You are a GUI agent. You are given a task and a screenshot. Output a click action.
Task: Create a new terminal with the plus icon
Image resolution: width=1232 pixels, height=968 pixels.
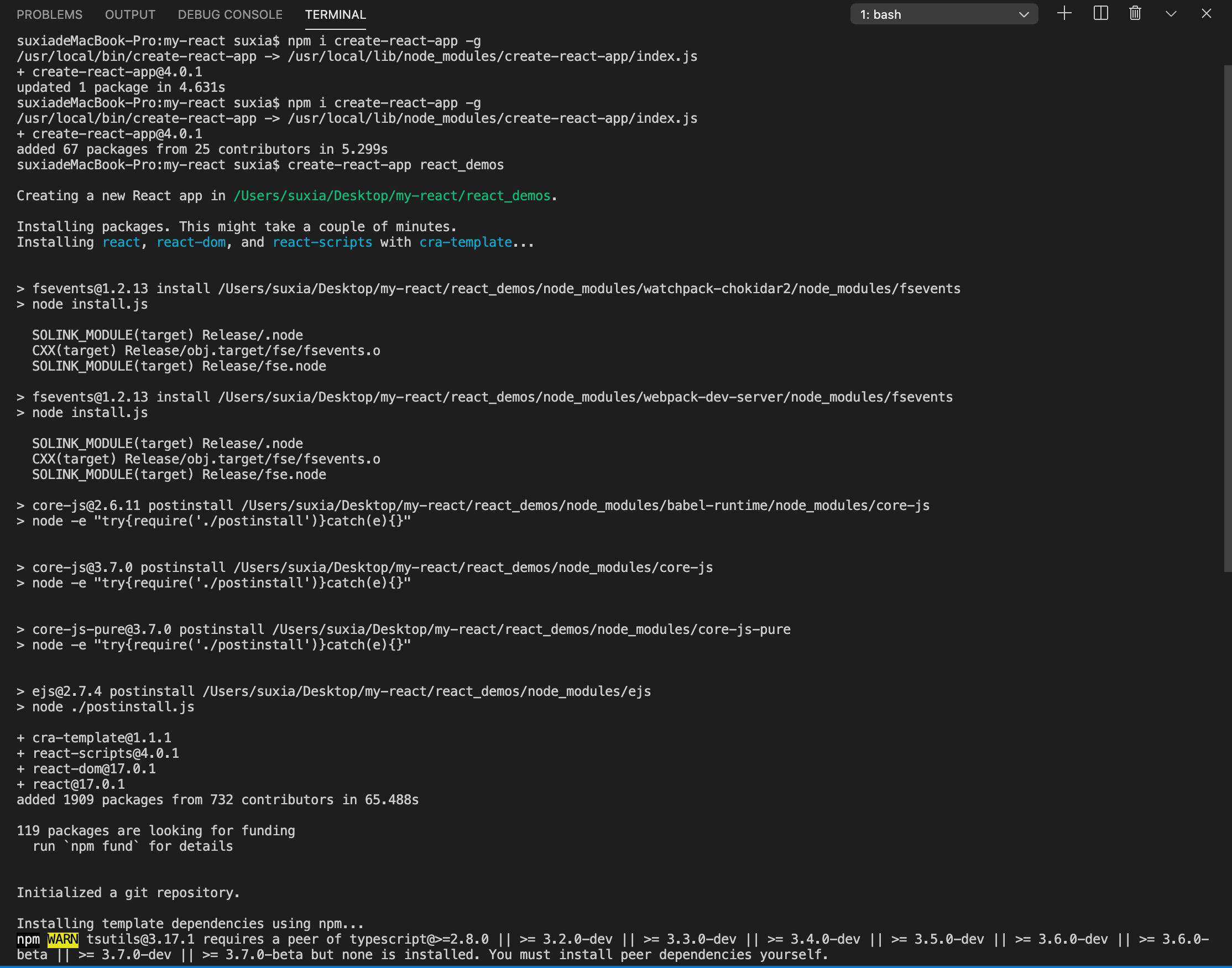click(x=1064, y=14)
